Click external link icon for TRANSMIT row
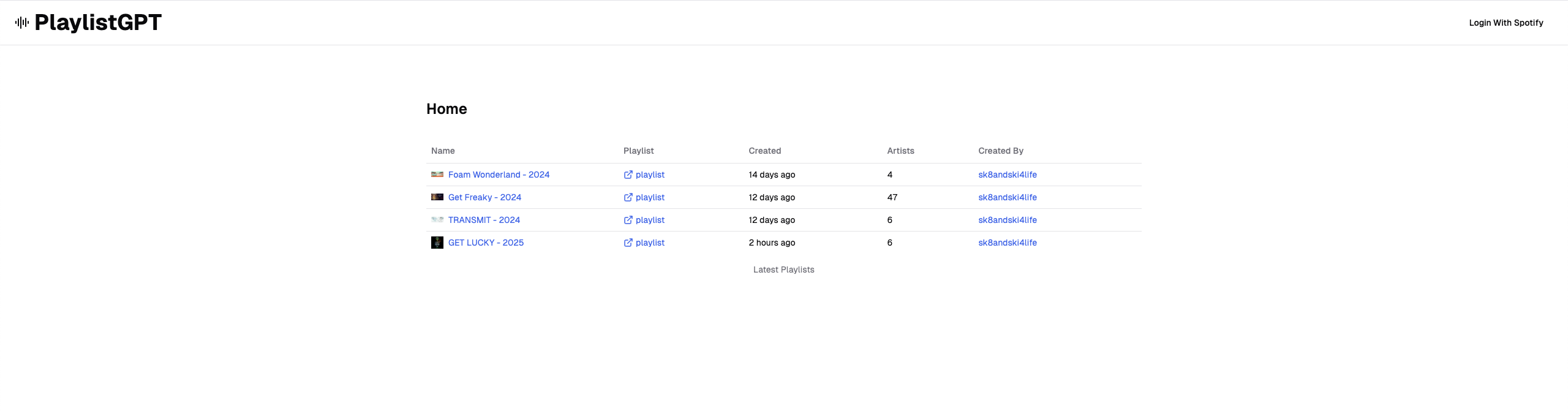This screenshot has height=411, width=1568. [x=628, y=220]
